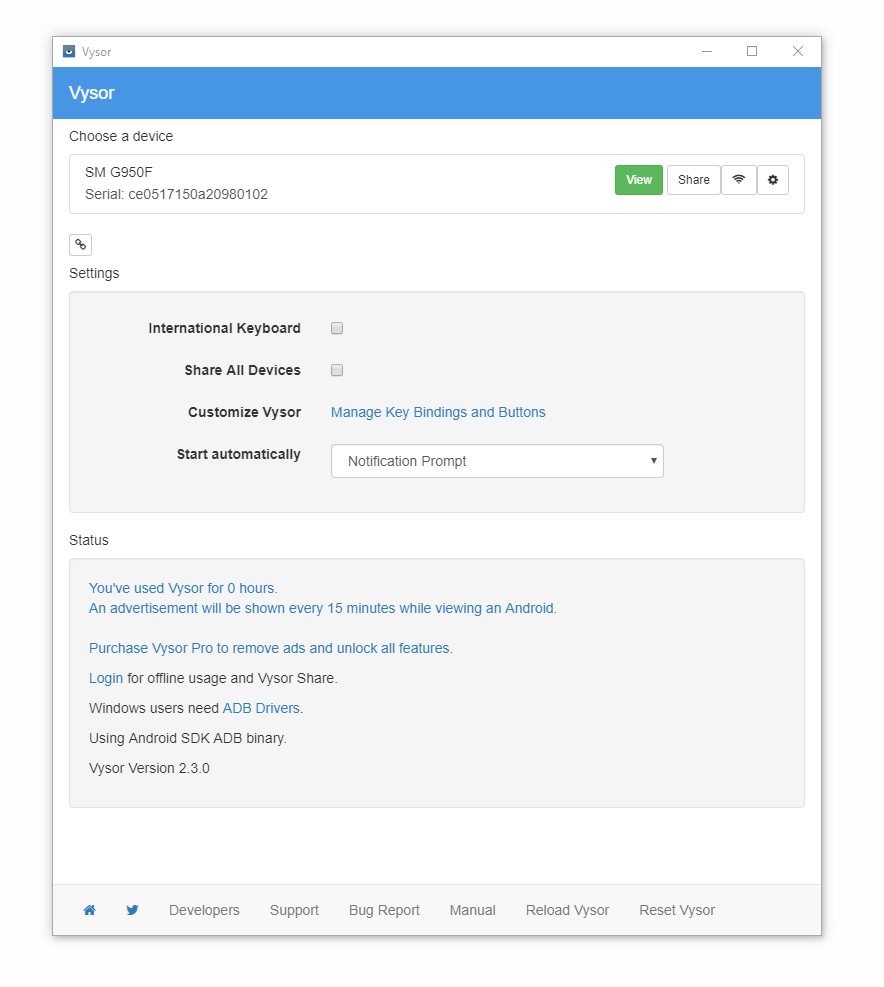Enable International Keyboard checkbox
Image resolution: width=884 pixels, height=987 pixels.
337,328
